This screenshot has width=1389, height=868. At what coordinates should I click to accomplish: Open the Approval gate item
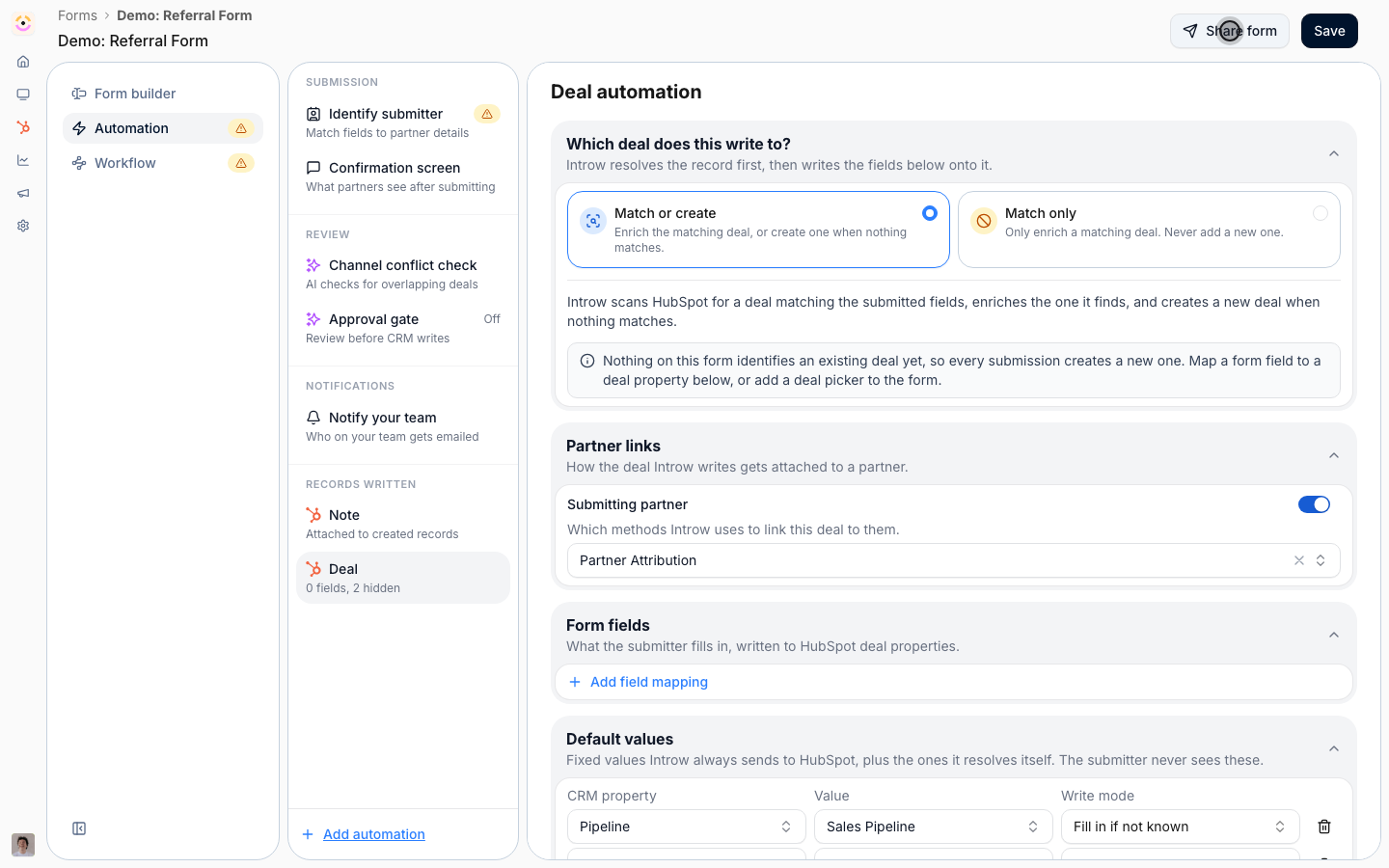pos(403,328)
